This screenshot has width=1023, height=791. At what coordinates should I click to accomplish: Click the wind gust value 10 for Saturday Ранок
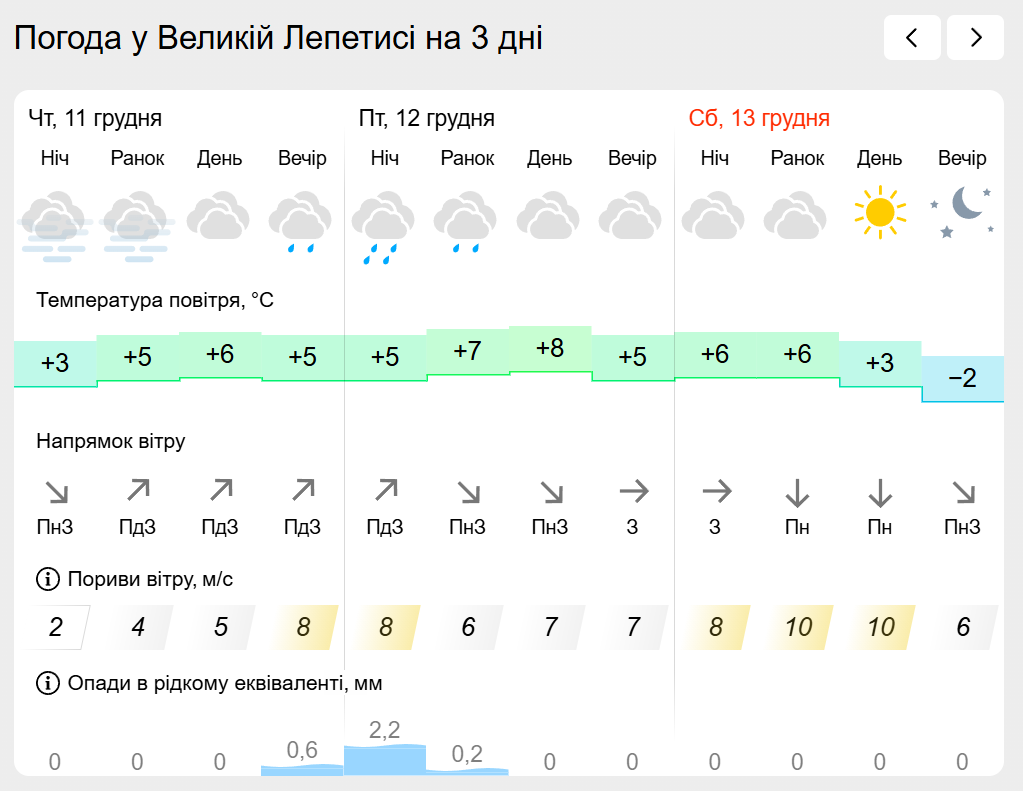pos(797,628)
